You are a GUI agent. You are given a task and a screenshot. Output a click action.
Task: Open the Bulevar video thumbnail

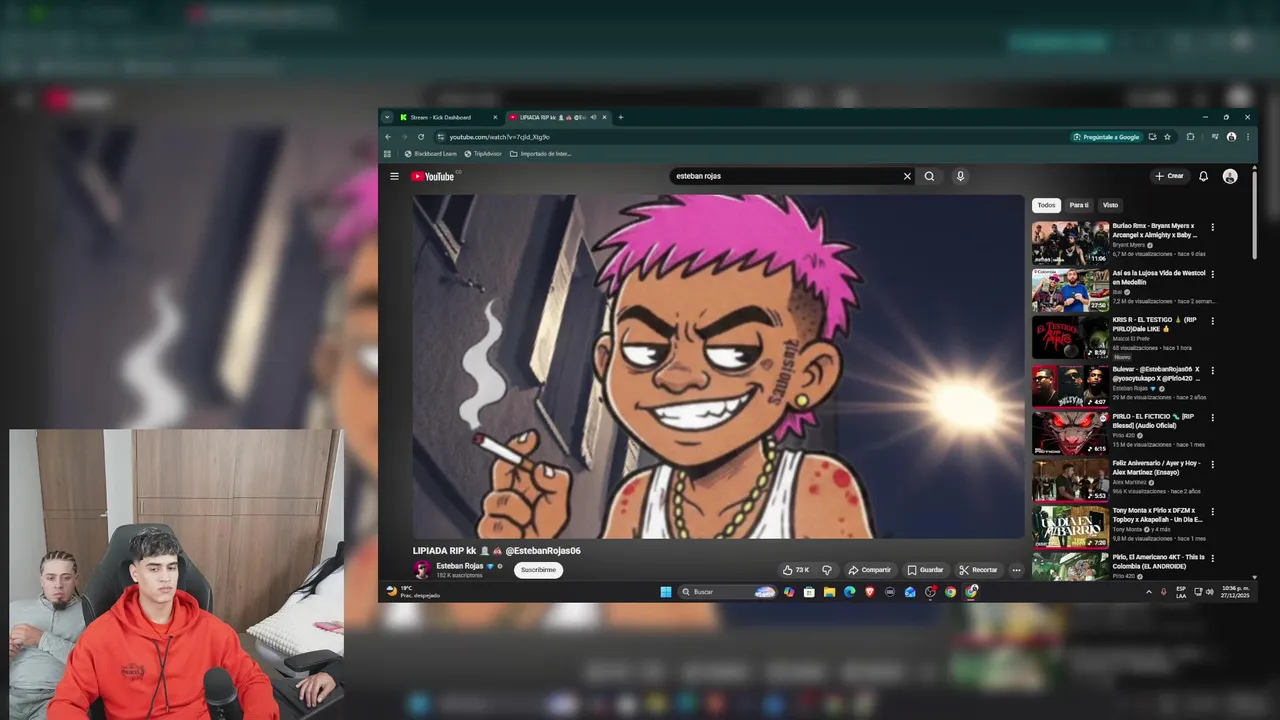1070,386
